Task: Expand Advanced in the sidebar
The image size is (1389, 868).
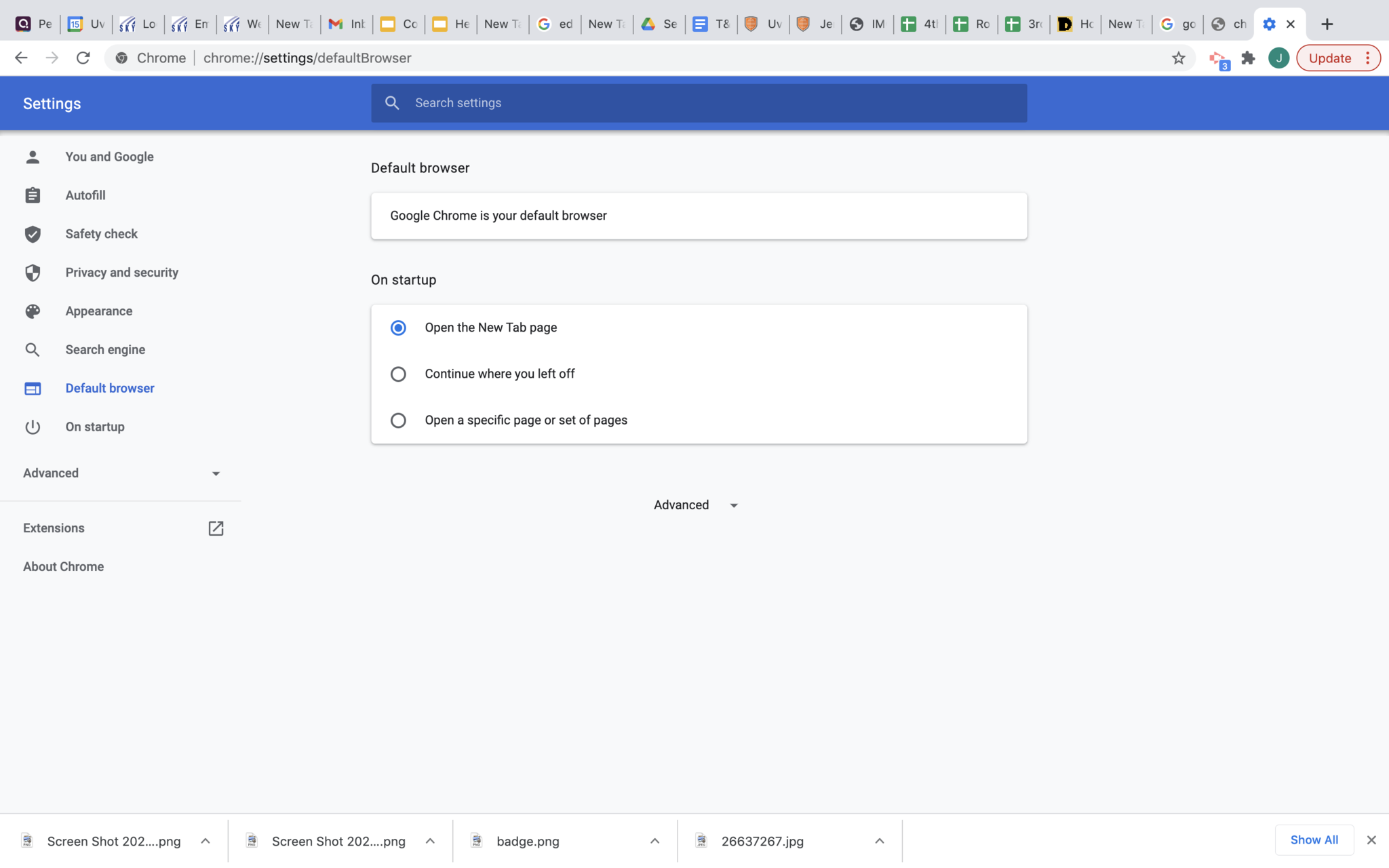Action: tap(122, 473)
